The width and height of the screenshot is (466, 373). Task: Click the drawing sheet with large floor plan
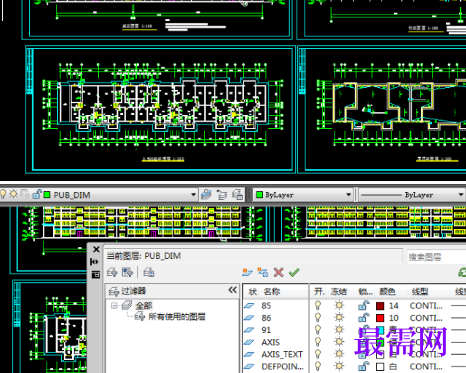tap(160, 109)
